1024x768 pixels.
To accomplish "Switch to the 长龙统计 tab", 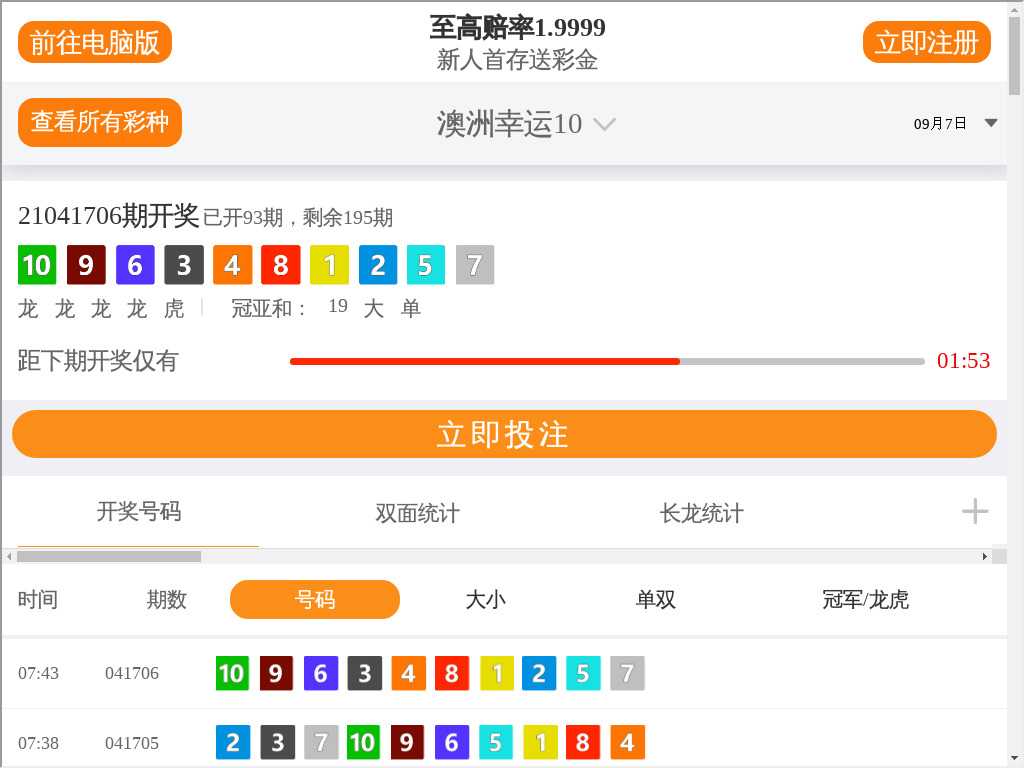I will (701, 513).
